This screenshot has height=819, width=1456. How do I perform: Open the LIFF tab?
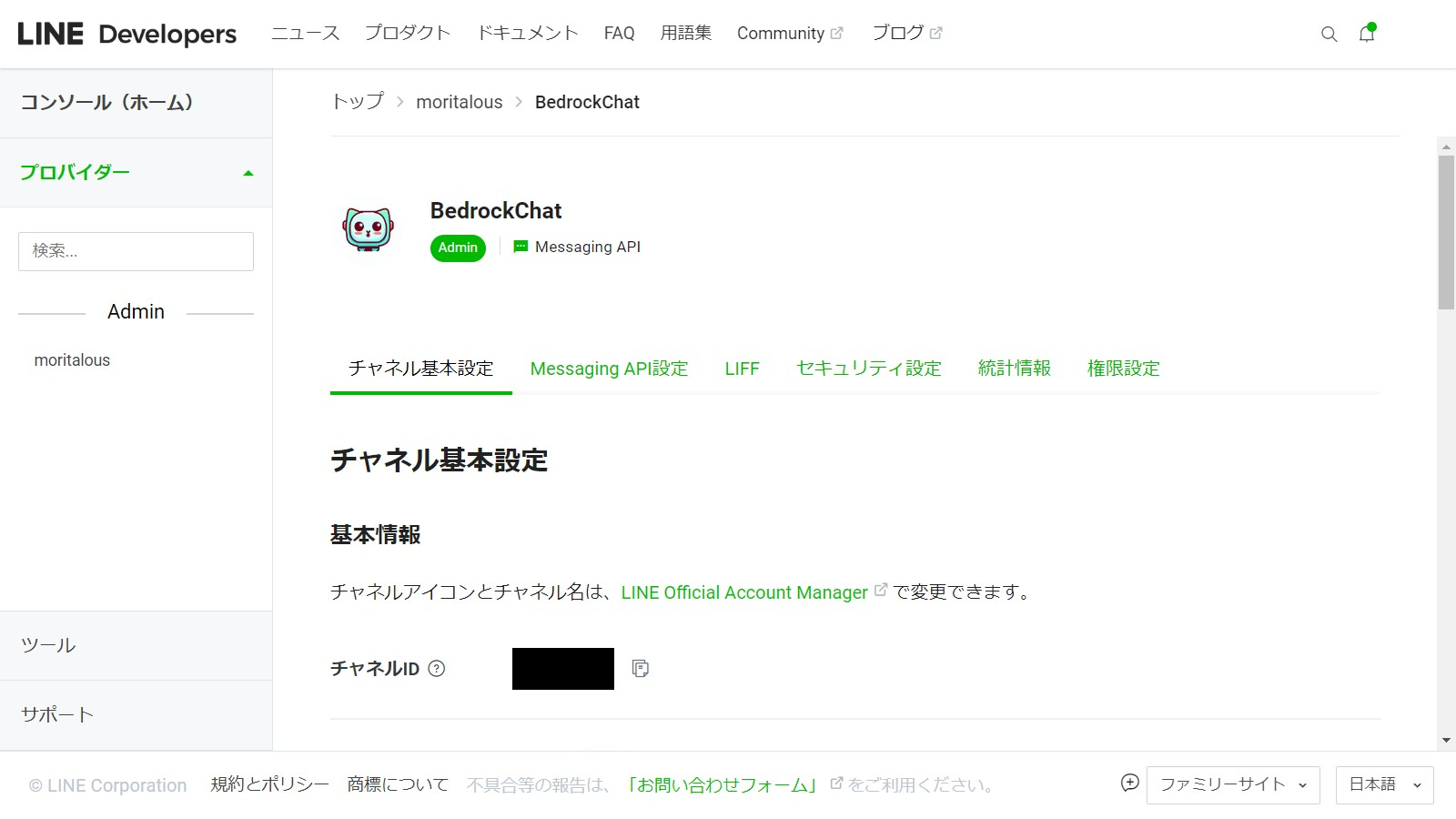(742, 369)
